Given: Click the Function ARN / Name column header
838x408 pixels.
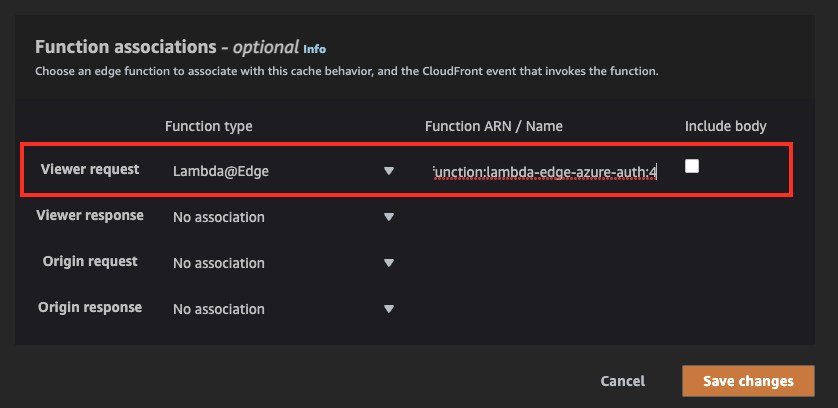Looking at the screenshot, I should 494,127.
